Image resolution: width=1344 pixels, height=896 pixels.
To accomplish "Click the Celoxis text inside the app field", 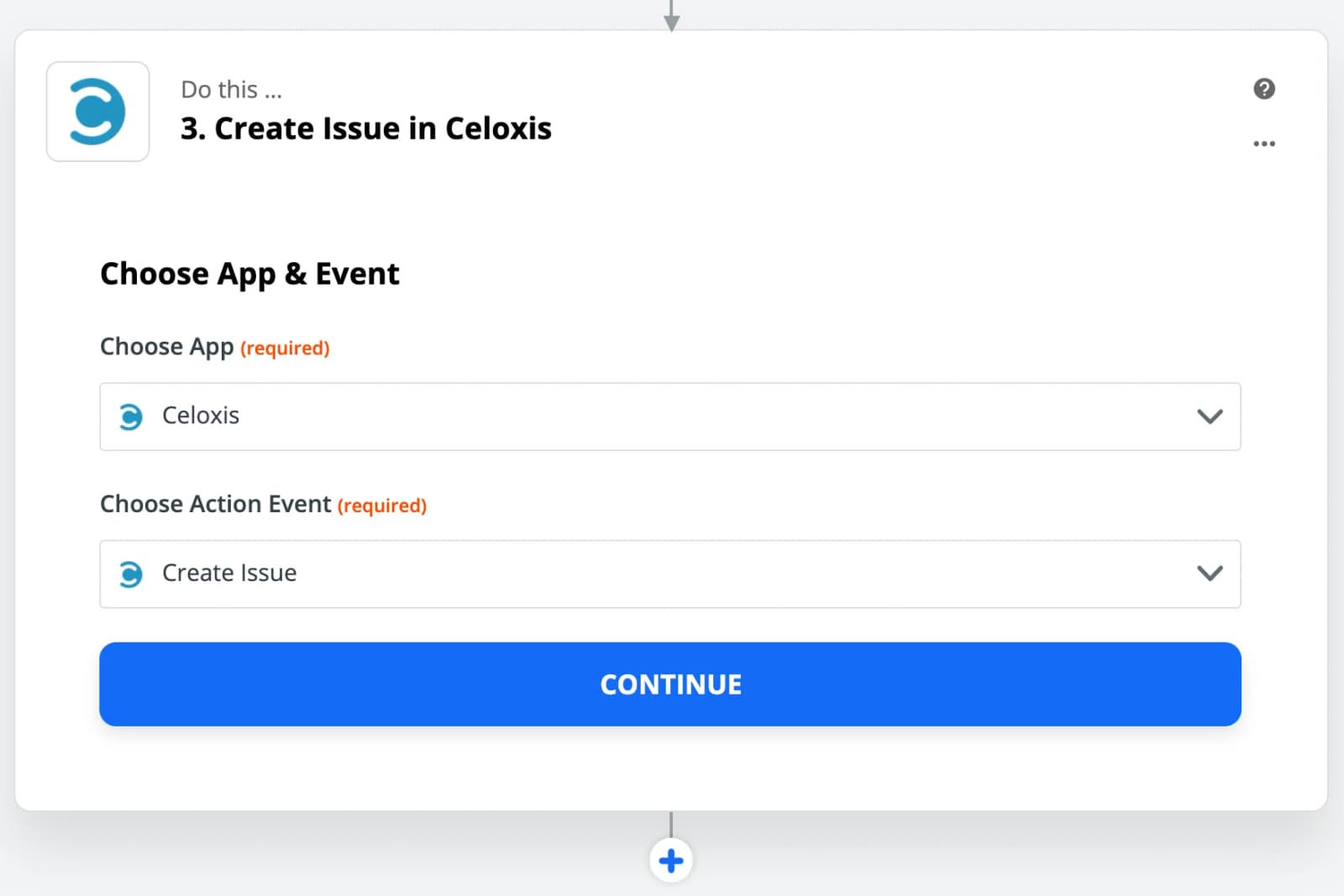I will pyautogui.click(x=201, y=415).
